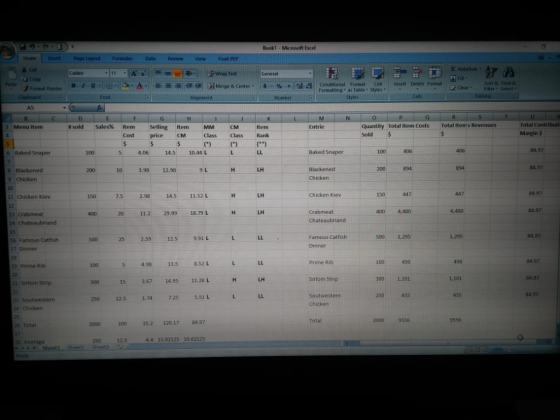Click the Paste clipboard icon

(11, 74)
